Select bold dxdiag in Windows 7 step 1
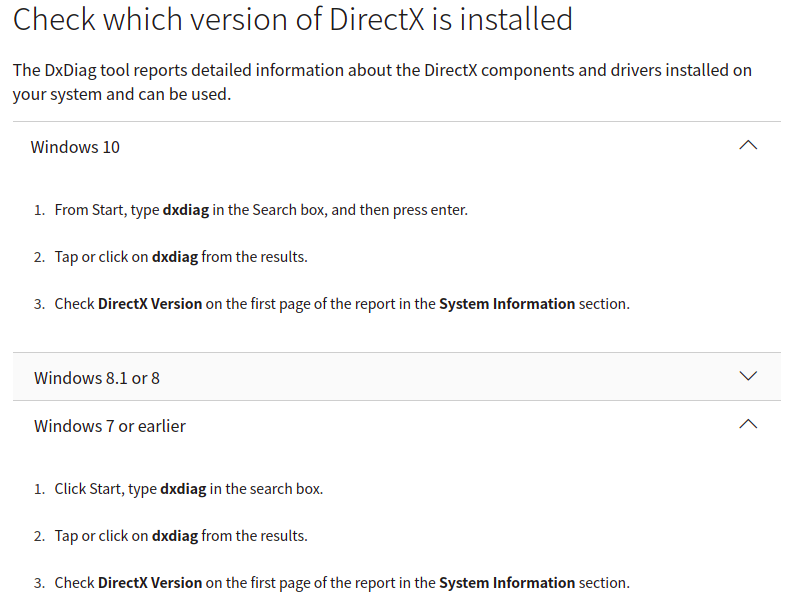Screen dimensions: 803x612 (x=183, y=489)
